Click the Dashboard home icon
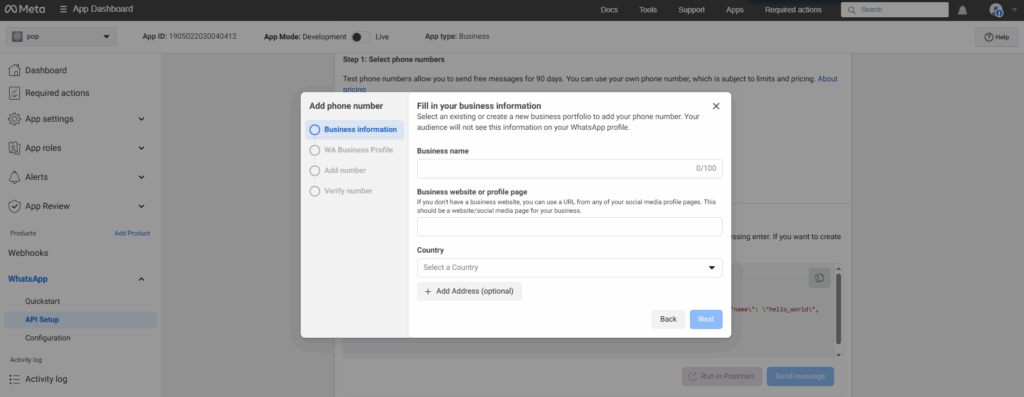1024x397 pixels. pyautogui.click(x=14, y=70)
